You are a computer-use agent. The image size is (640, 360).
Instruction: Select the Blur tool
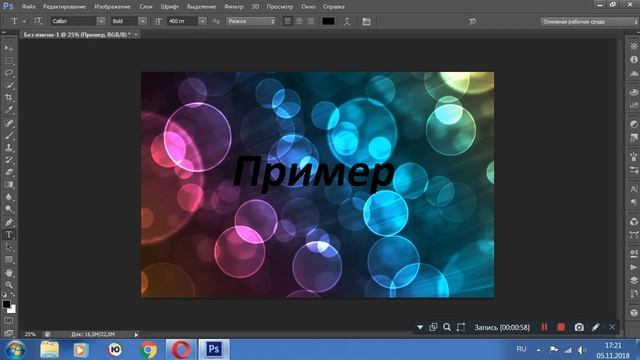(9, 197)
